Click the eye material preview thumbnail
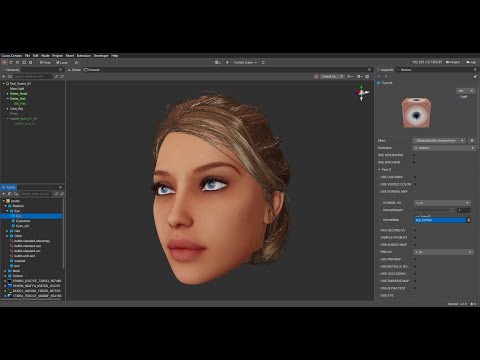The image size is (480, 360). click(416, 113)
